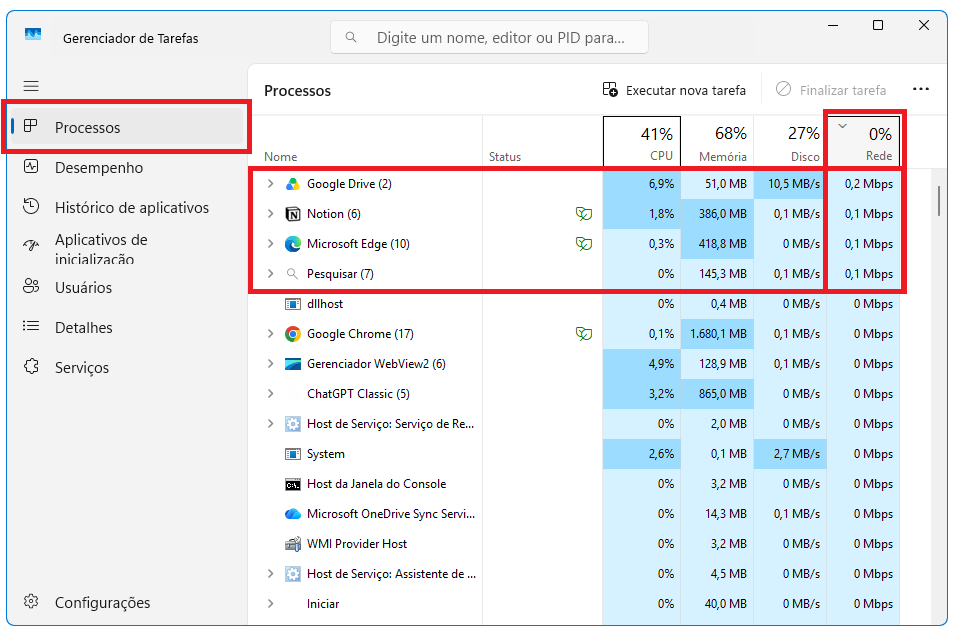The height and width of the screenshot is (634, 953).
Task: Click the efficiency leaf icon on Microsoft Edge row
Action: coord(584,244)
